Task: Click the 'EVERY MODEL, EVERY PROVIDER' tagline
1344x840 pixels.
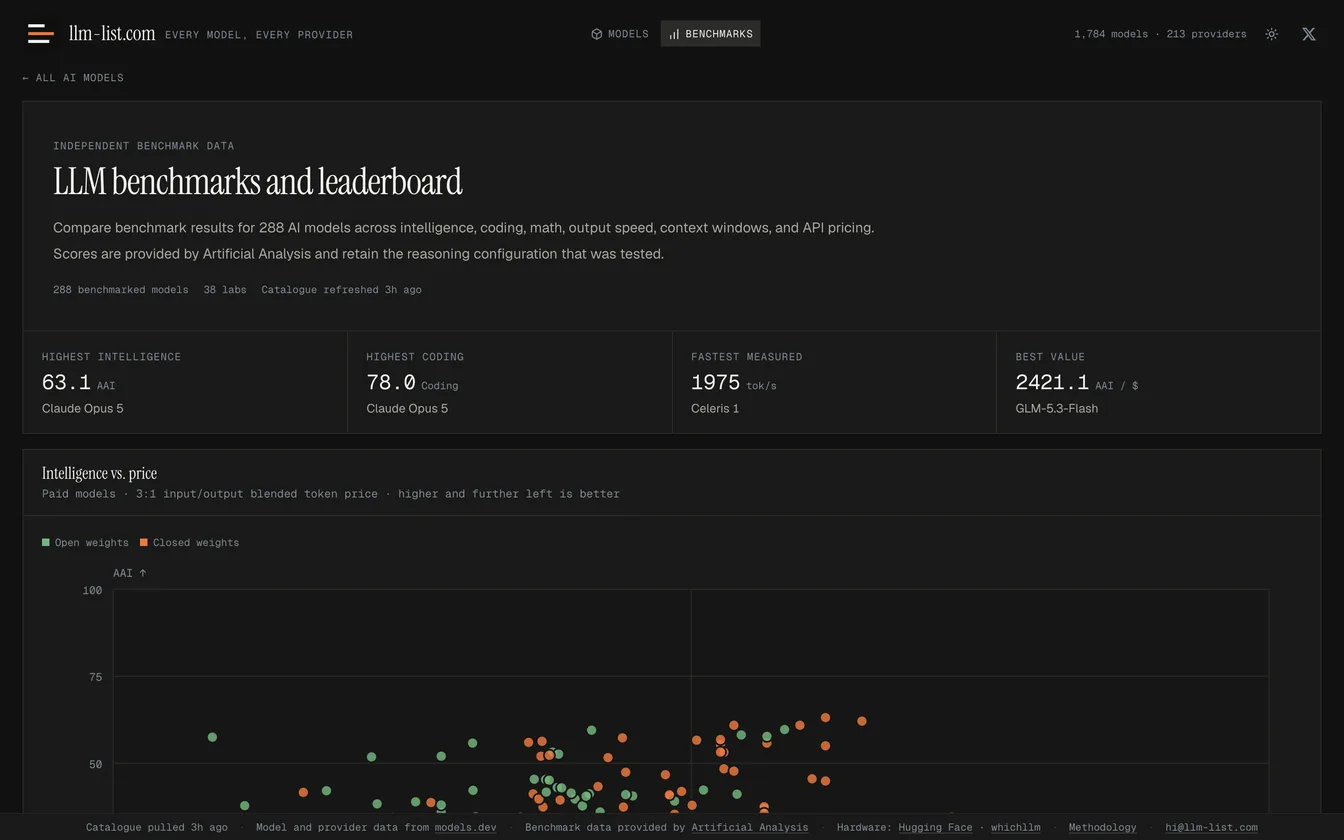Action: (259, 35)
